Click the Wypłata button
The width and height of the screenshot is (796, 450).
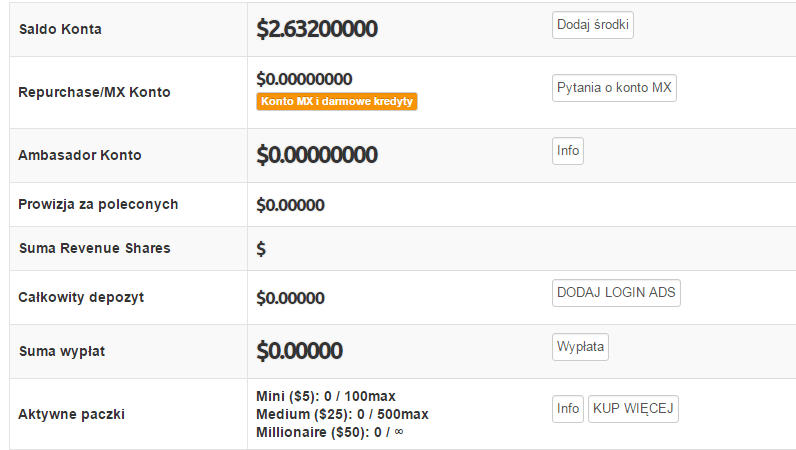[x=581, y=347]
